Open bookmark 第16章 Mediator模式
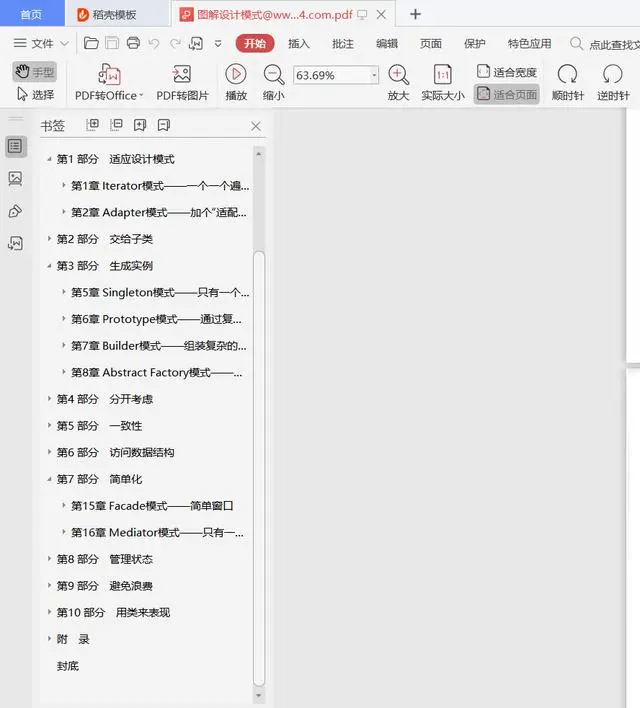This screenshot has width=640, height=708. click(157, 532)
